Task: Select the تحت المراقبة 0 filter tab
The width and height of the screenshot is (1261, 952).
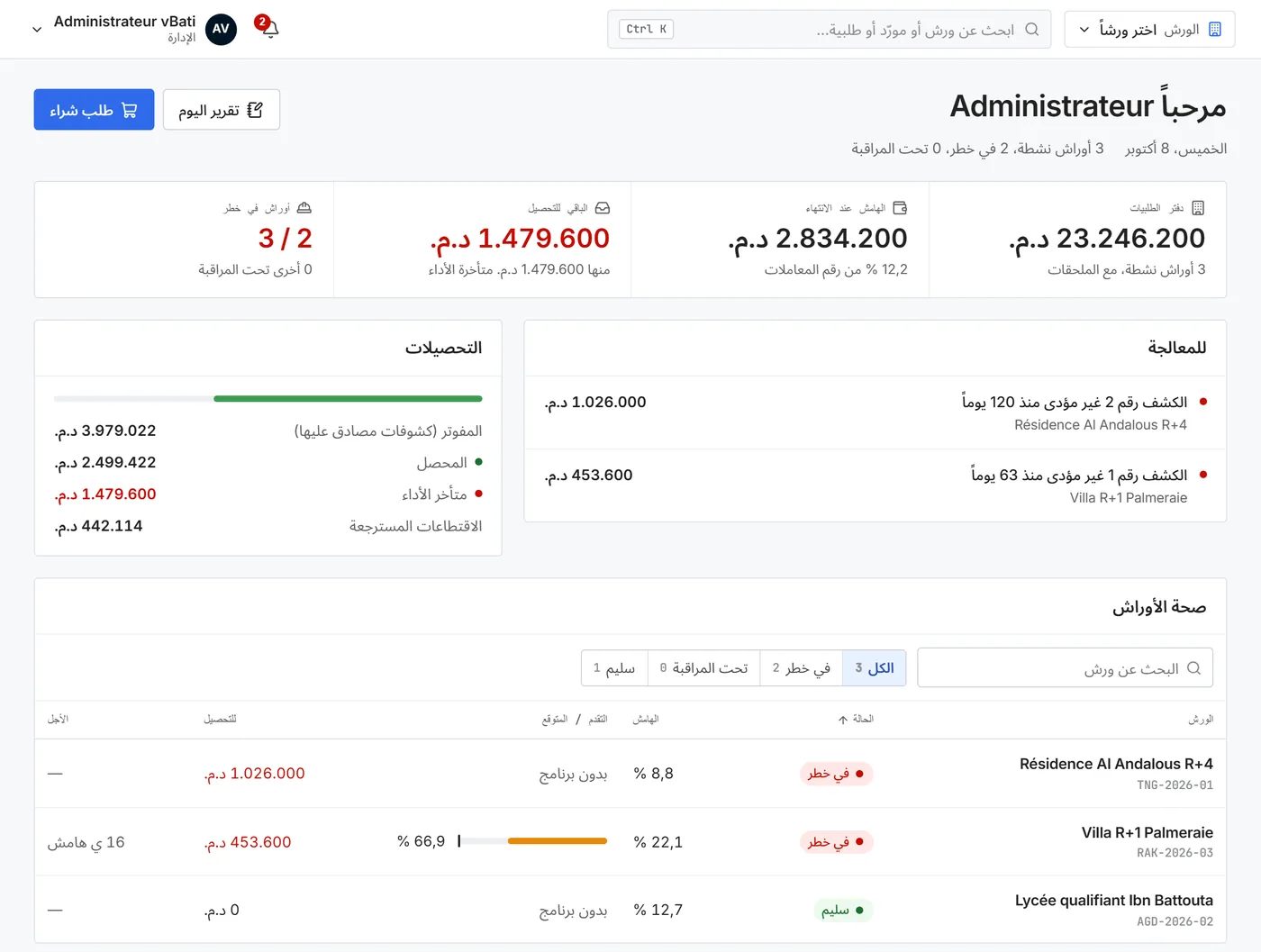Action: click(704, 668)
